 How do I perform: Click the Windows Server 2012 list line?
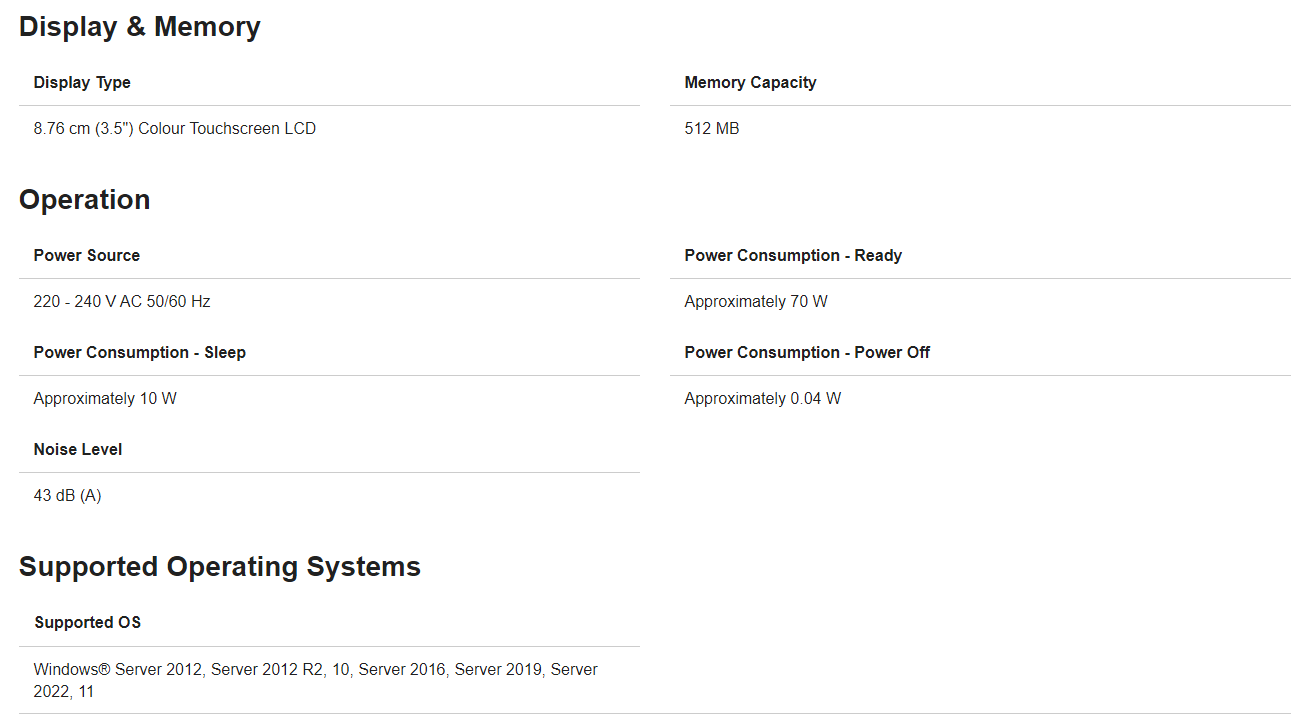315,669
